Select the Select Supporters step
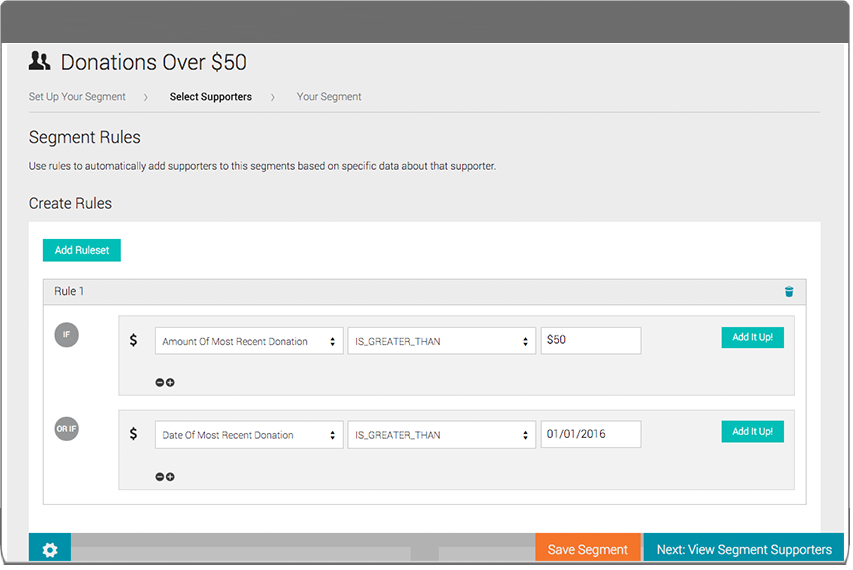853x570 pixels. coord(211,97)
